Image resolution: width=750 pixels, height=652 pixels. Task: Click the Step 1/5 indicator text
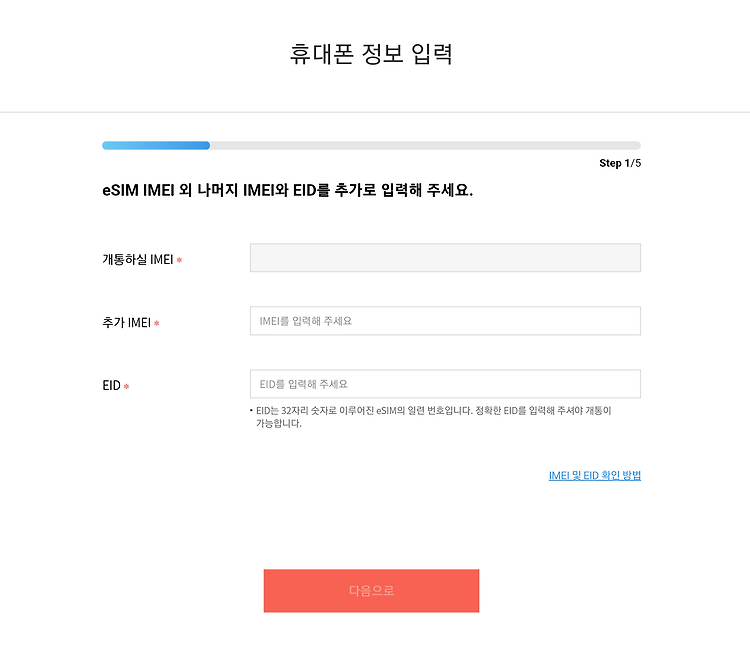coord(620,163)
